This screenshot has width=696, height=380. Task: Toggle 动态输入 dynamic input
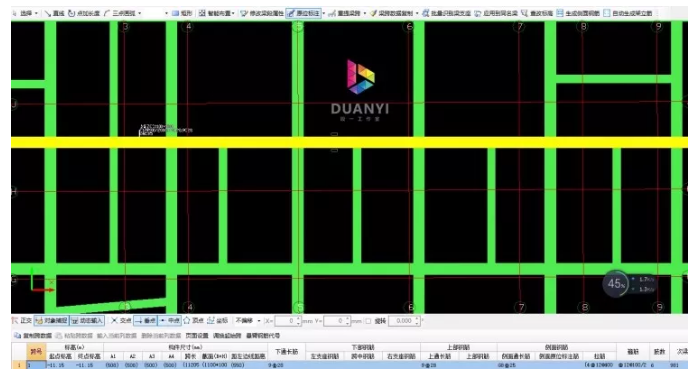87,321
